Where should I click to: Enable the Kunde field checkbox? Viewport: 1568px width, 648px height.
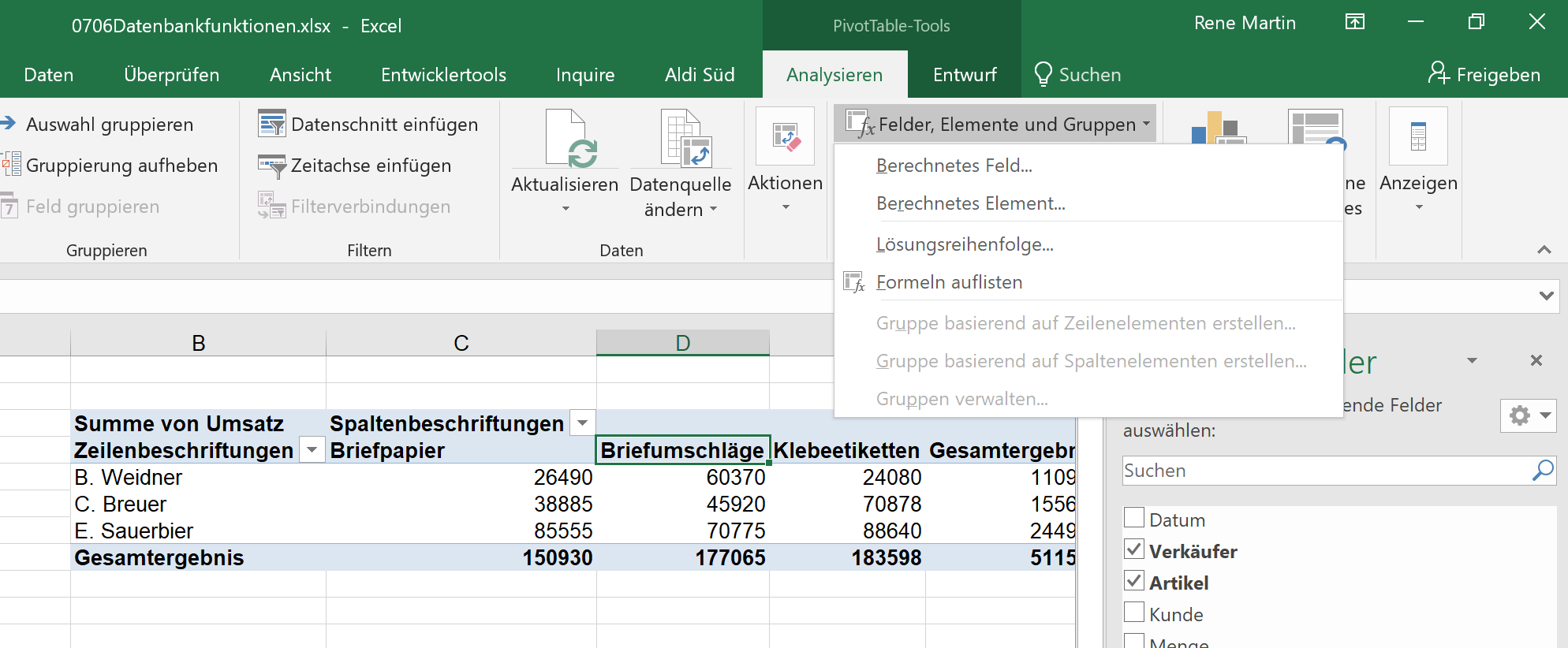click(1134, 613)
